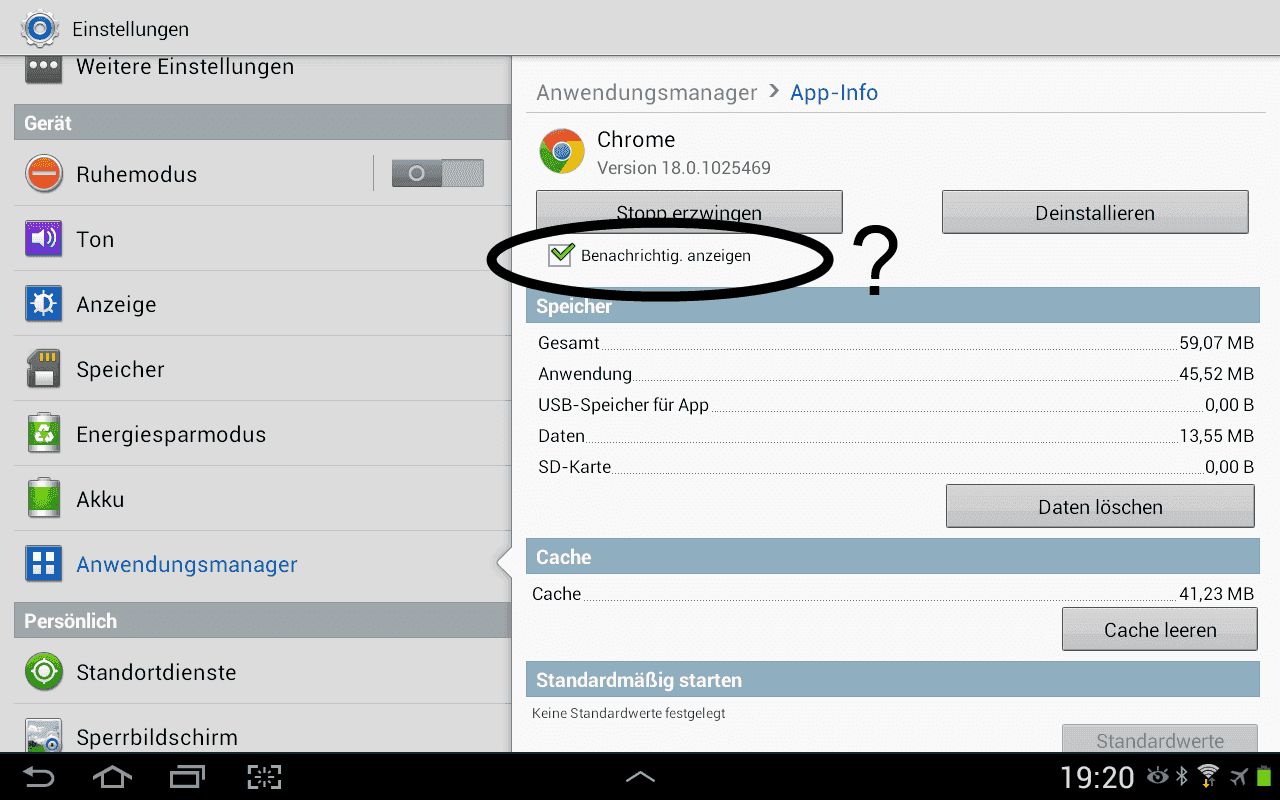This screenshot has height=800, width=1280.
Task: Select Energiesparmodus in the sidebar
Action: [262, 434]
